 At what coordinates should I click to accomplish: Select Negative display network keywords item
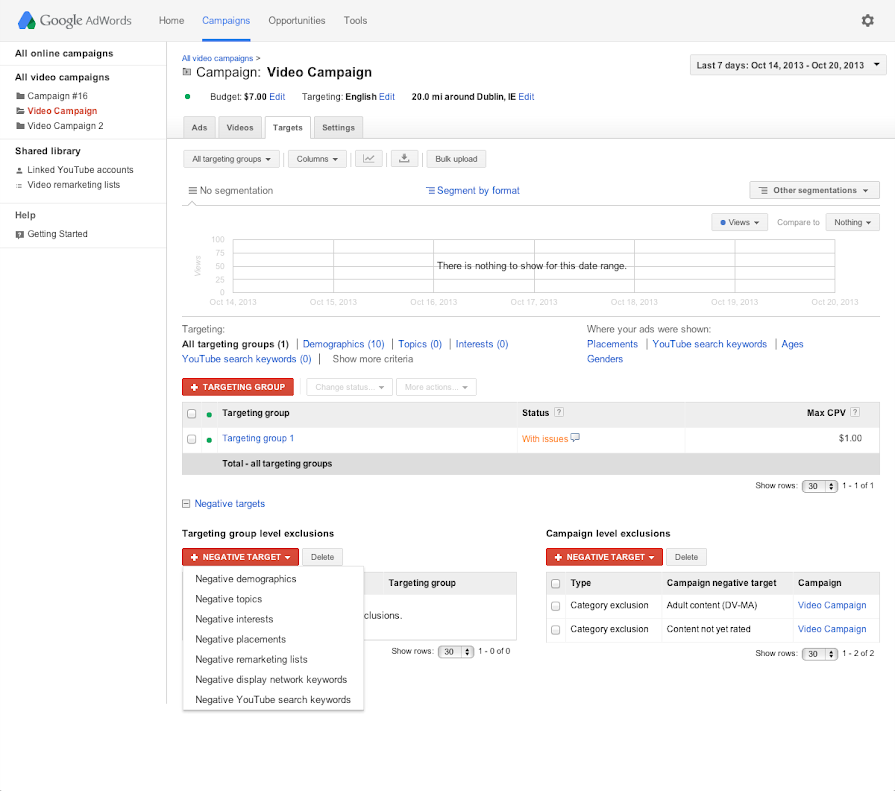tap(273, 680)
